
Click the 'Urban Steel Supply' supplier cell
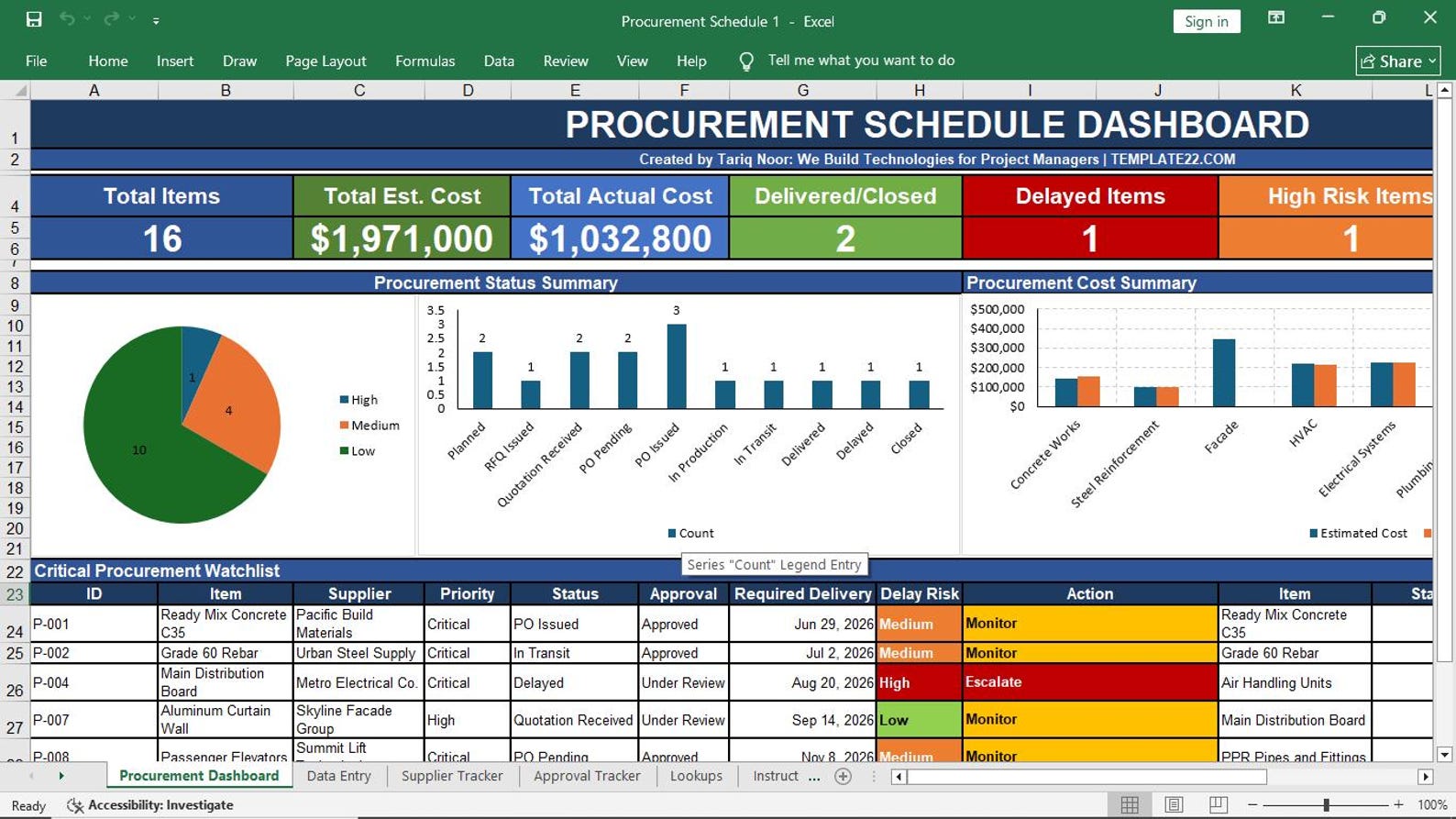click(359, 653)
